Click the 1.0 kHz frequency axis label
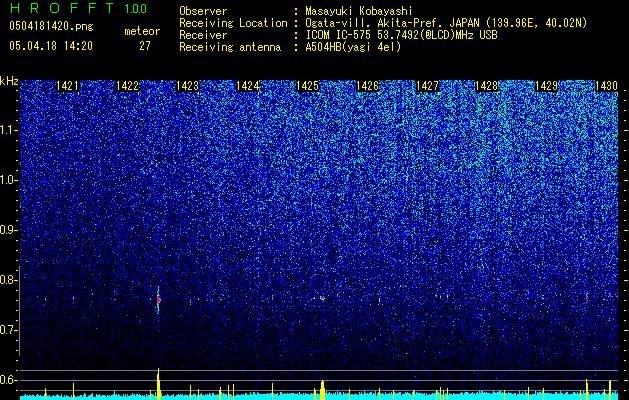Viewport: 629px width, 400px height. pos(8,181)
